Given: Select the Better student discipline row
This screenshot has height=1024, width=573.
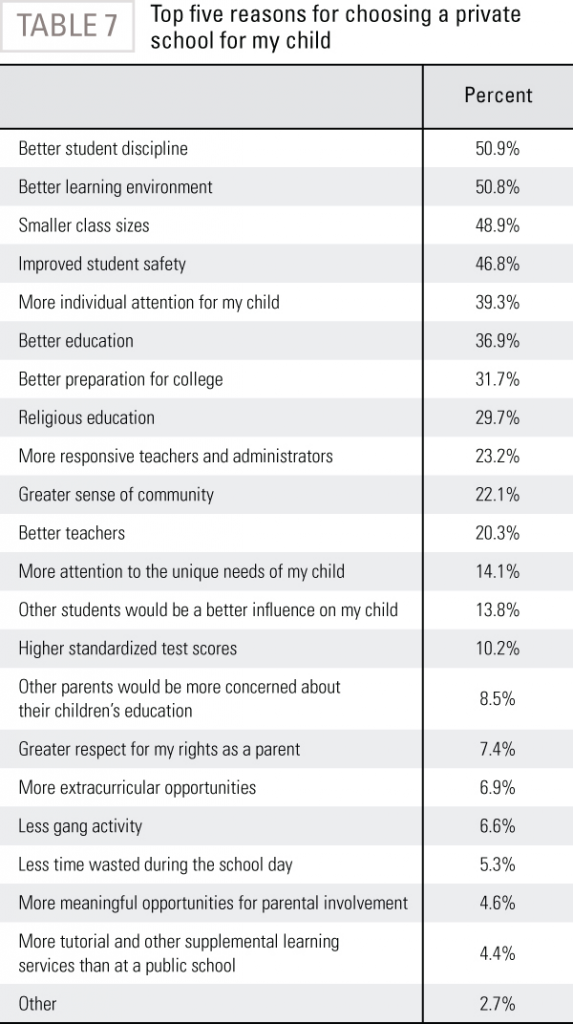Looking at the screenshot, I should (286, 148).
